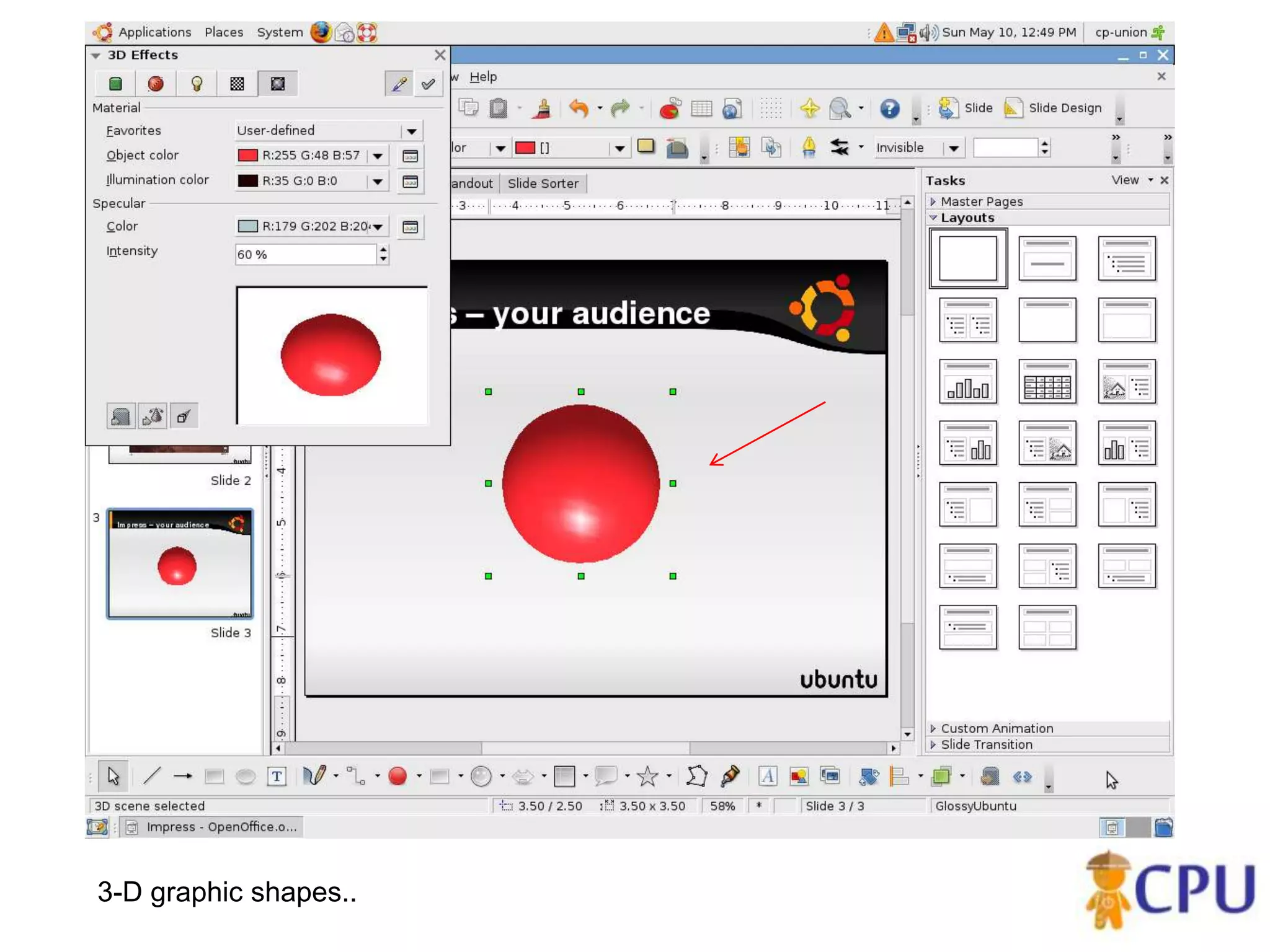
Task: Switch to the Slide Sorter tab
Action: (543, 183)
